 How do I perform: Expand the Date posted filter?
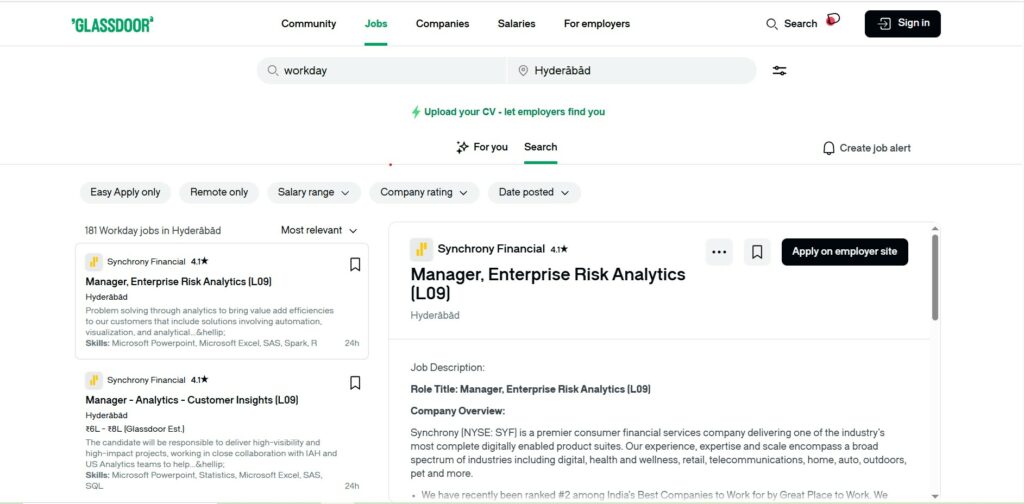point(533,192)
